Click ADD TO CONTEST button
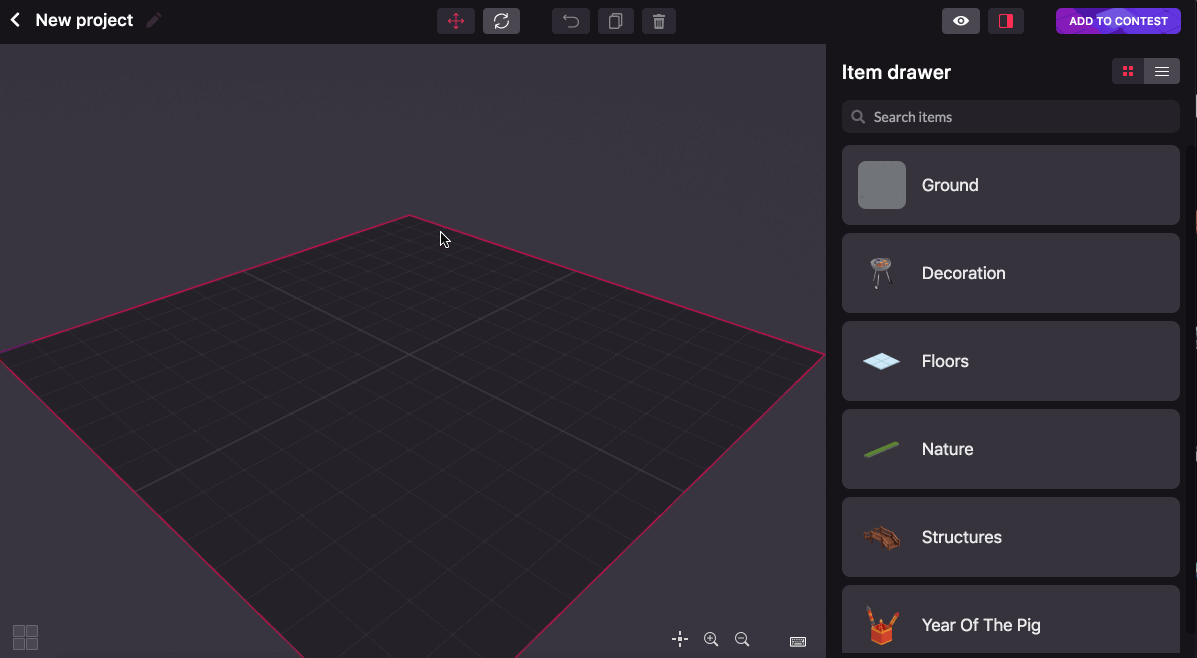Image resolution: width=1197 pixels, height=658 pixels. click(1118, 21)
